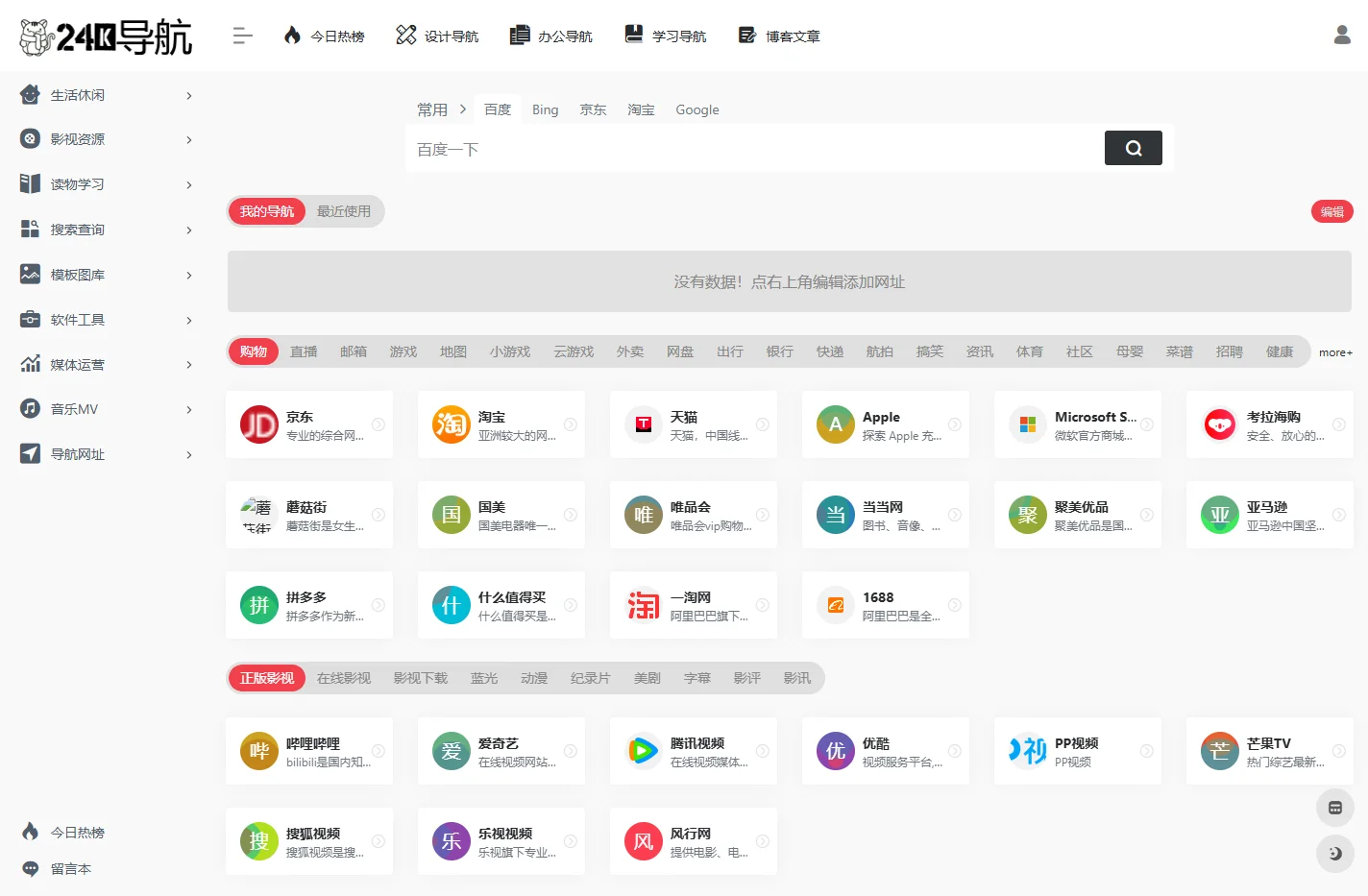1368x896 pixels.
Task: Focus the 百度一下 search input field
Action: pos(755,149)
